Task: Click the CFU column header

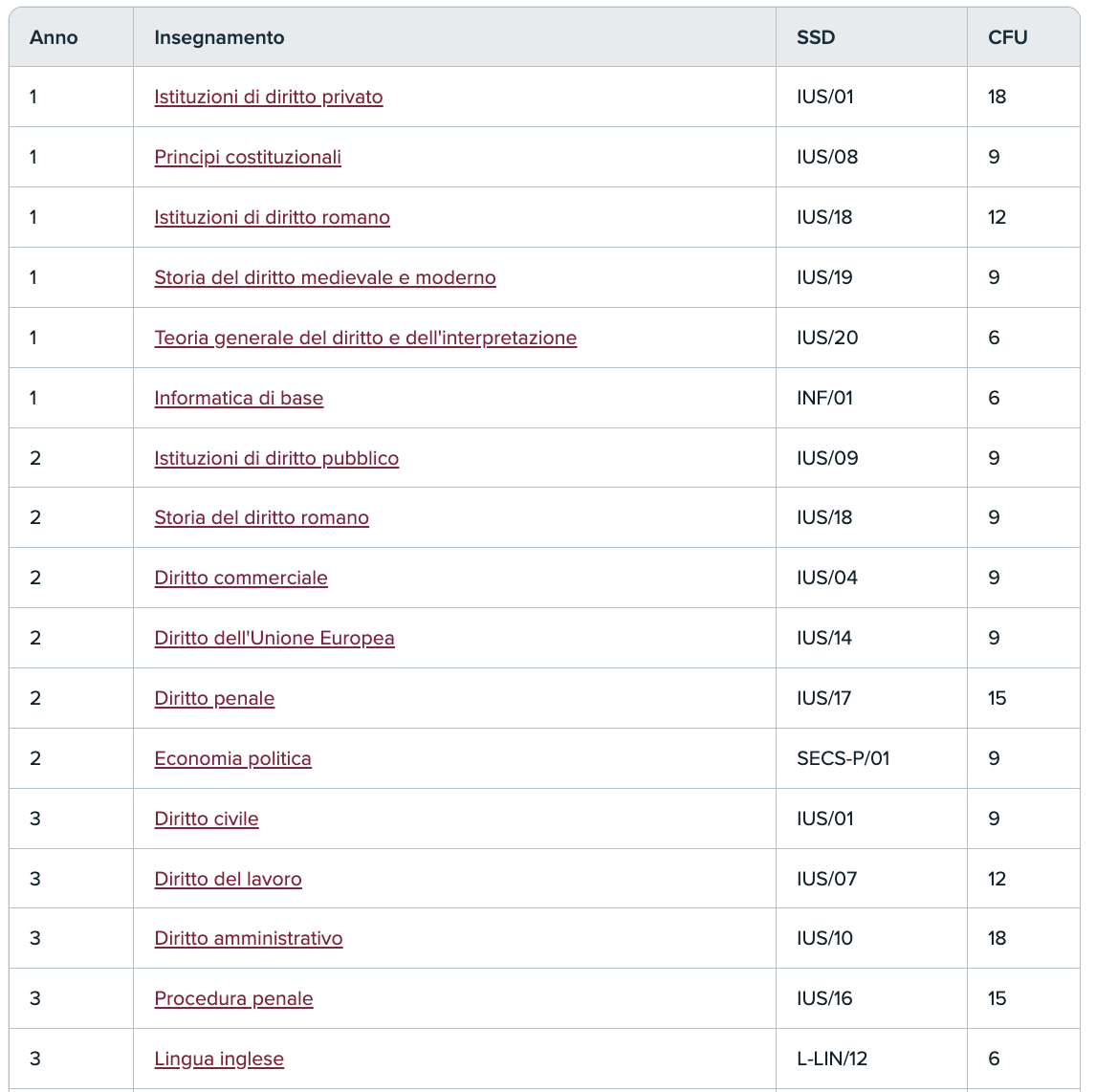Action: [x=1007, y=37]
